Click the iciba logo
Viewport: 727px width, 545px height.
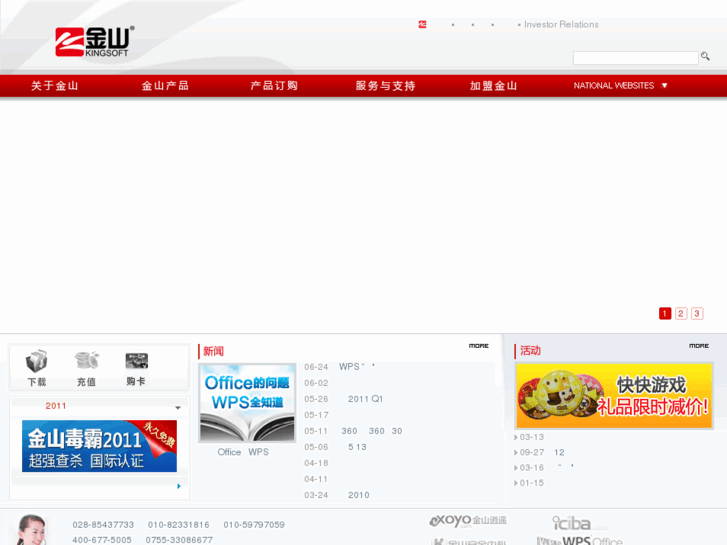580,524
